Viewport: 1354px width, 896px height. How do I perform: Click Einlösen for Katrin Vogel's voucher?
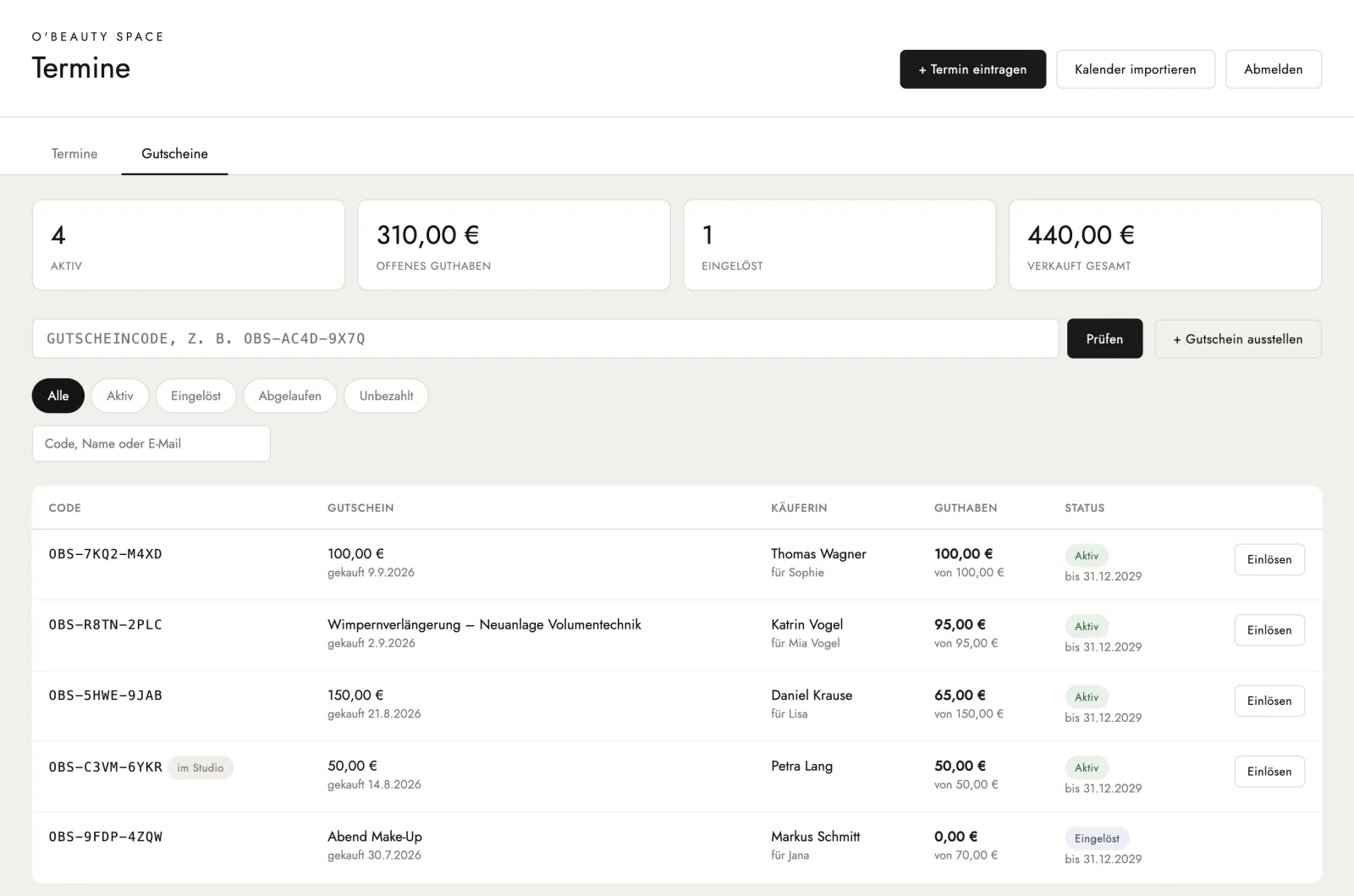pyautogui.click(x=1269, y=630)
